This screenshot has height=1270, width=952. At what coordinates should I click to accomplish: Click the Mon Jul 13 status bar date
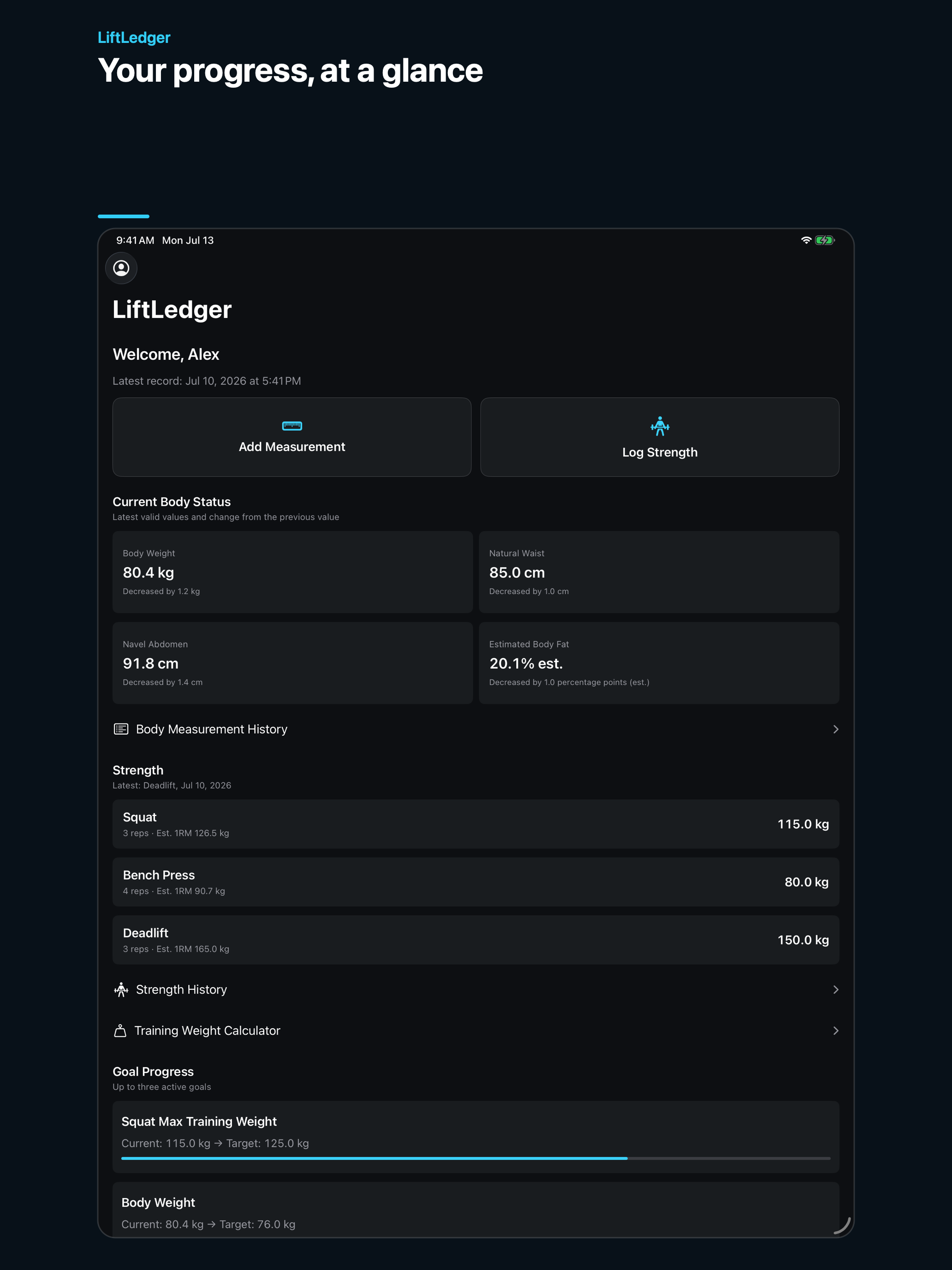(188, 240)
